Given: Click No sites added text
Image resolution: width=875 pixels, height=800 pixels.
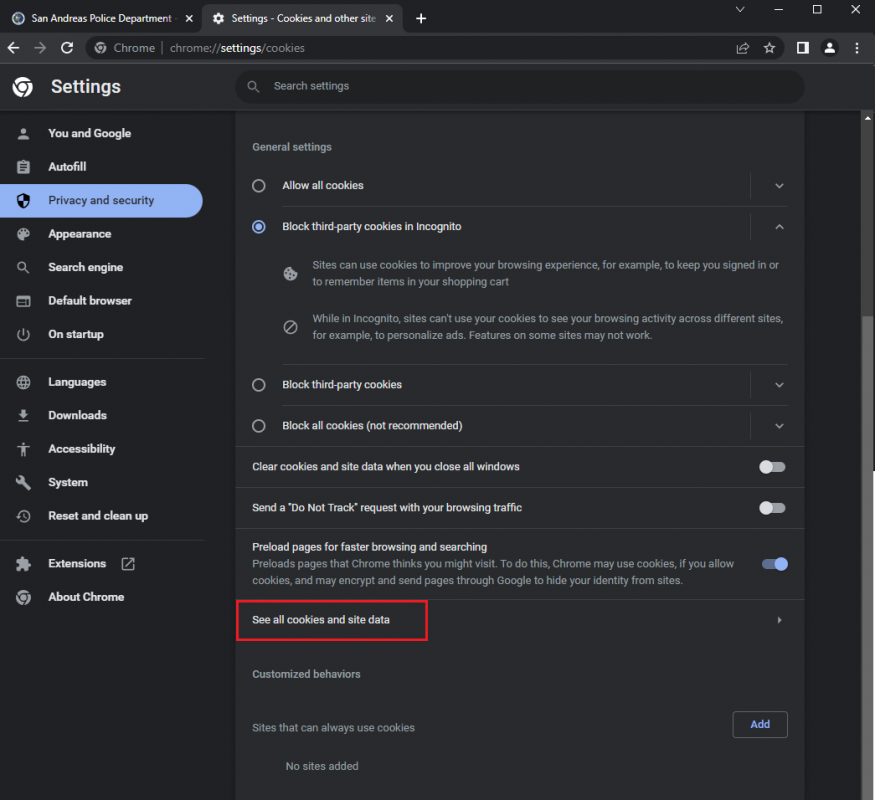Looking at the screenshot, I should 322,767.
